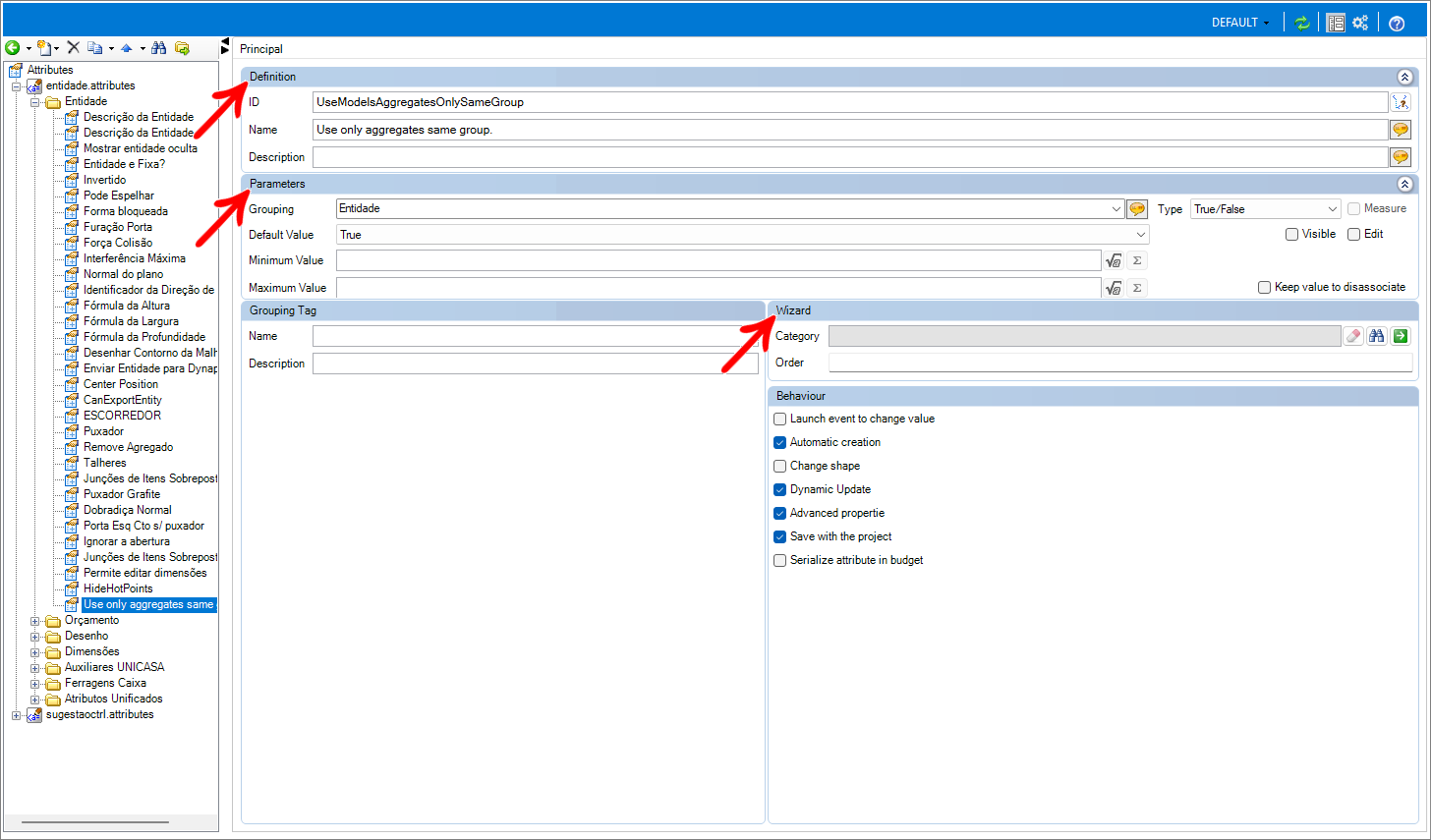Click the blue help question mark icon
The height and width of the screenshot is (840, 1431).
[1397, 23]
